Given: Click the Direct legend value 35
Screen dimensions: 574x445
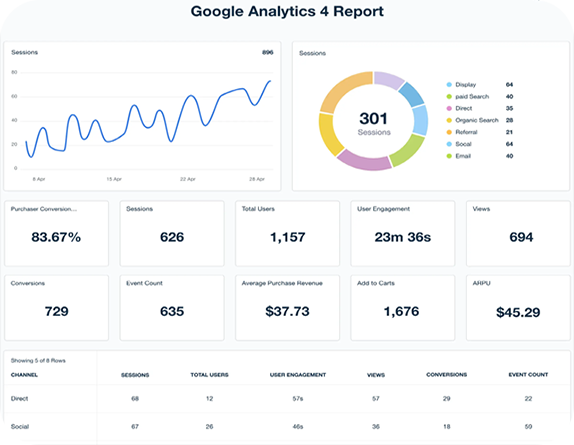Looking at the screenshot, I should 509,108.
